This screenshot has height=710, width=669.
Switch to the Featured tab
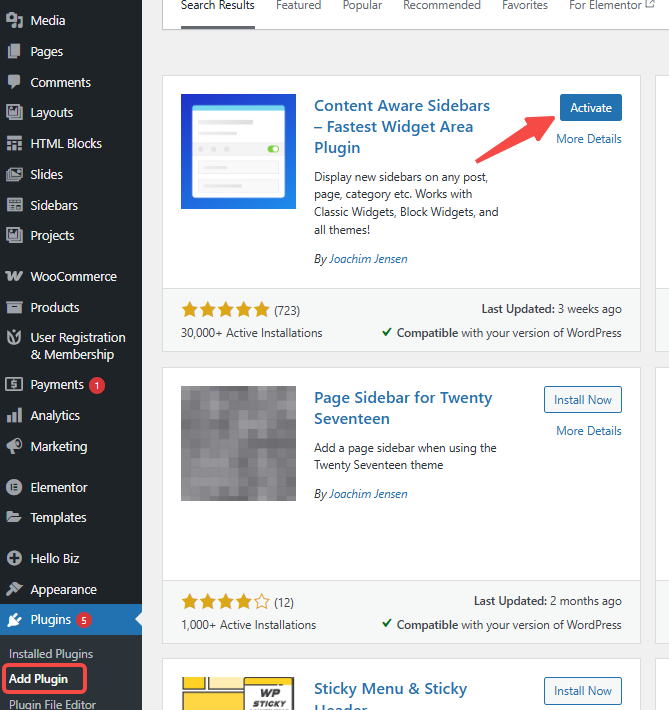click(298, 6)
